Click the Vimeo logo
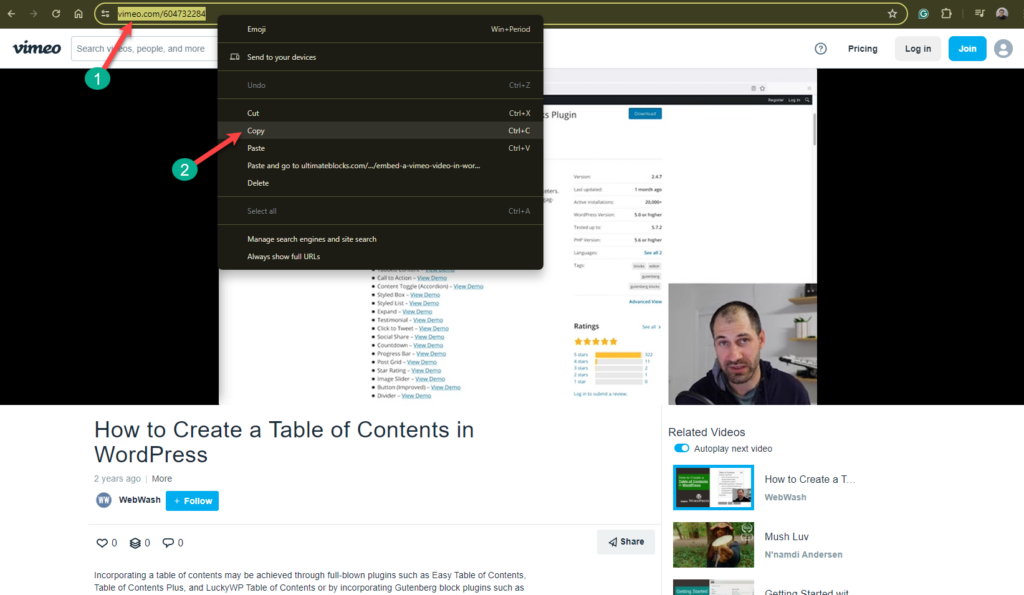1024x595 pixels. (x=37, y=48)
